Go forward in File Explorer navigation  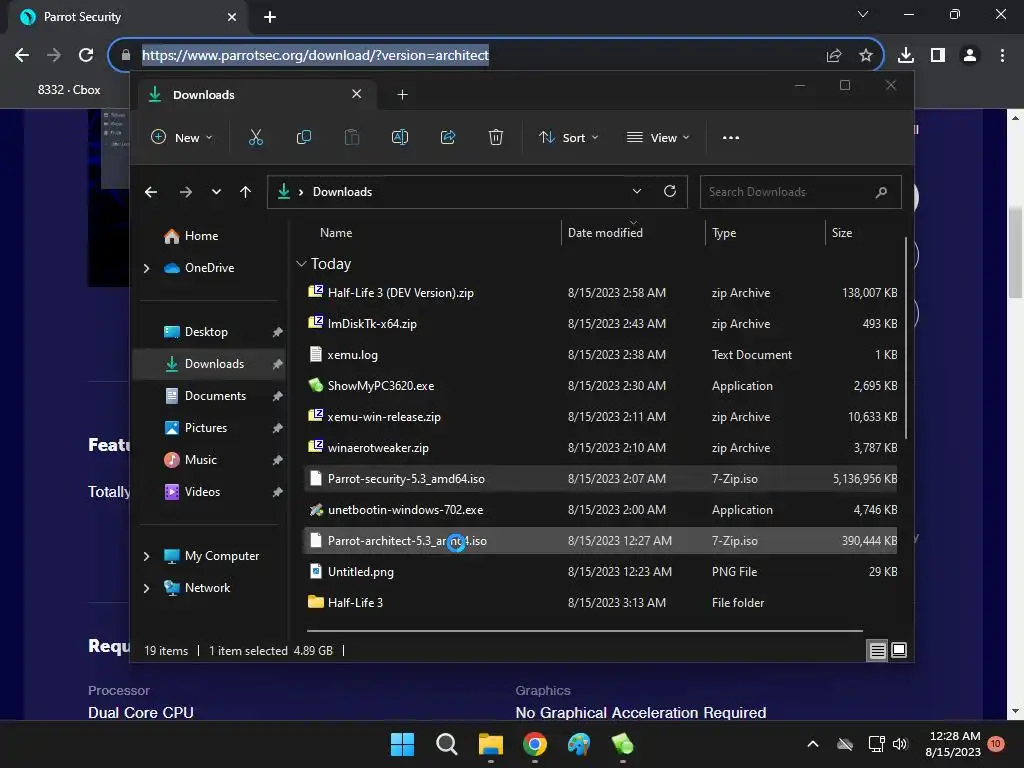185,192
